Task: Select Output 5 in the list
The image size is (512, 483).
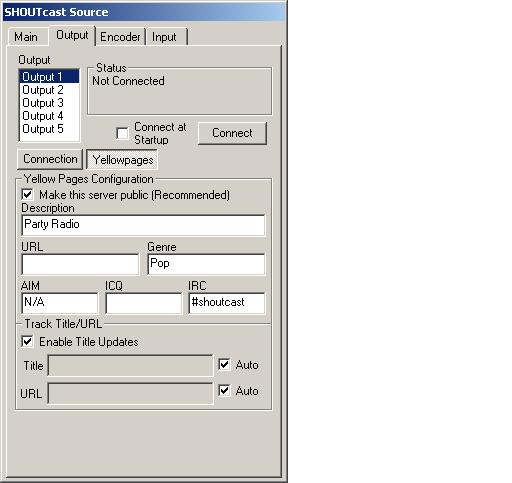Action: (49, 129)
